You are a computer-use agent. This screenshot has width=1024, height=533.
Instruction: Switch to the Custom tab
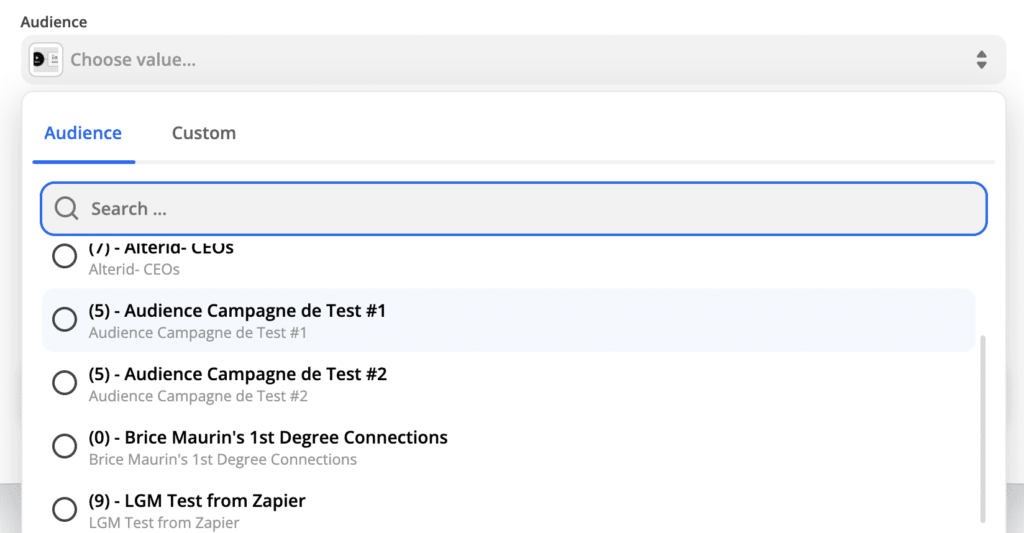coord(204,133)
